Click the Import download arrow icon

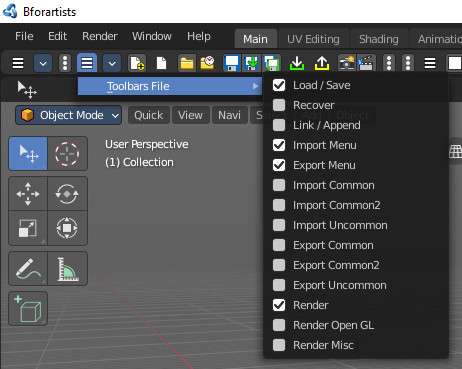pyautogui.click(x=297, y=63)
